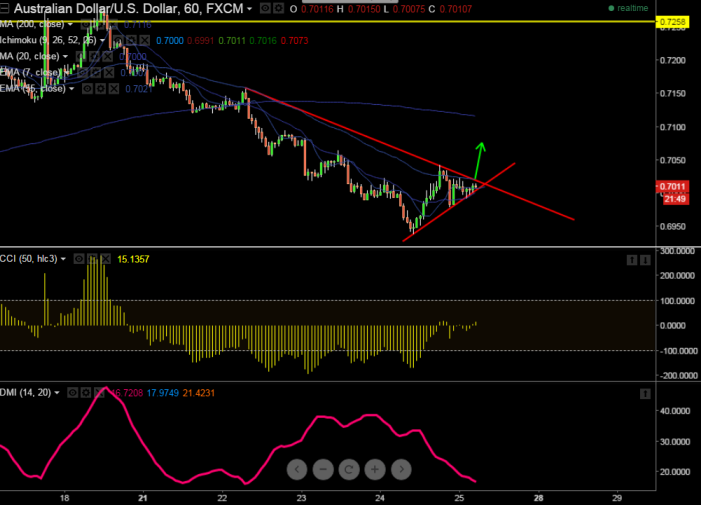
Task: Move the DMI pane up
Action: tap(645, 394)
